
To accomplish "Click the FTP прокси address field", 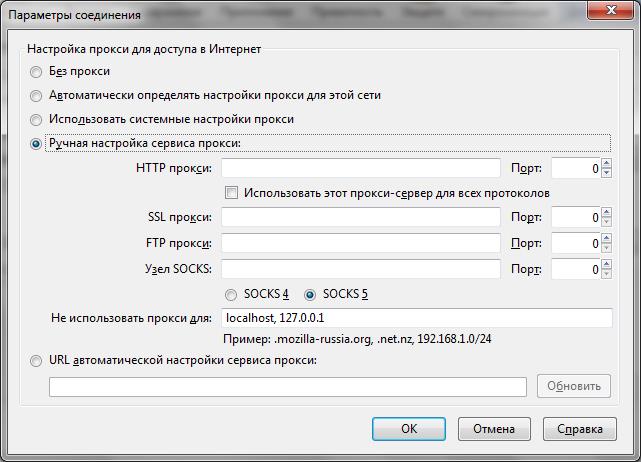I will pos(360,243).
